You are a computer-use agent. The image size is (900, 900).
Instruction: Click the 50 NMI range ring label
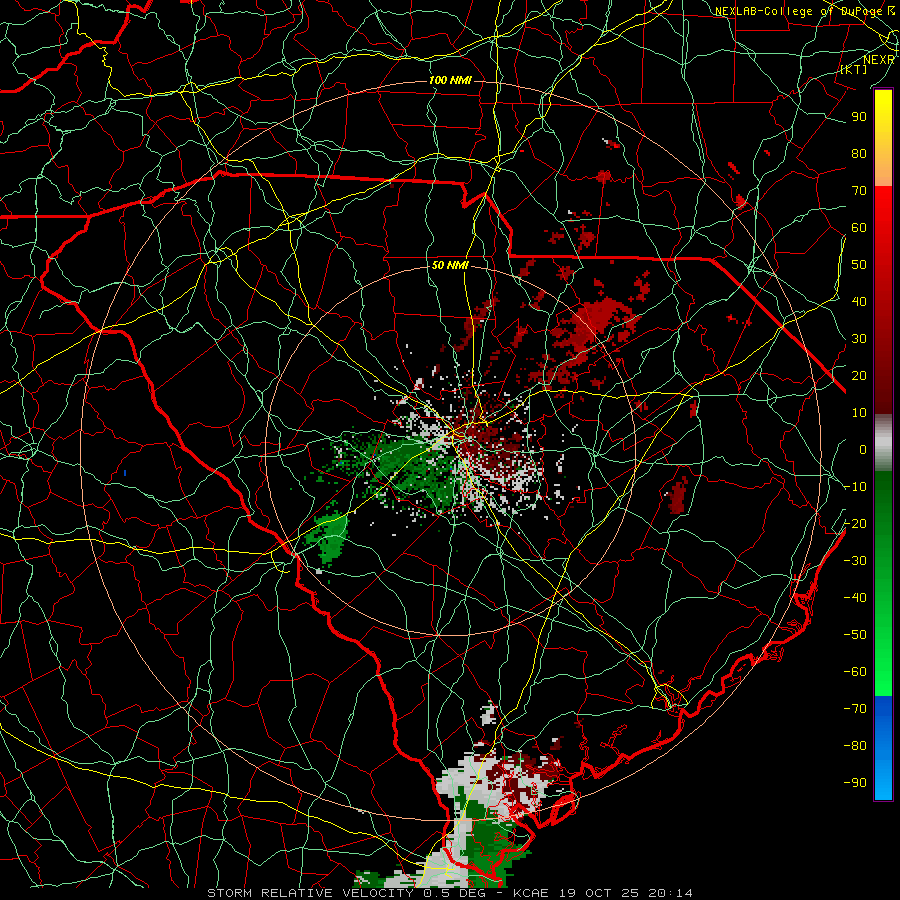[x=450, y=265]
